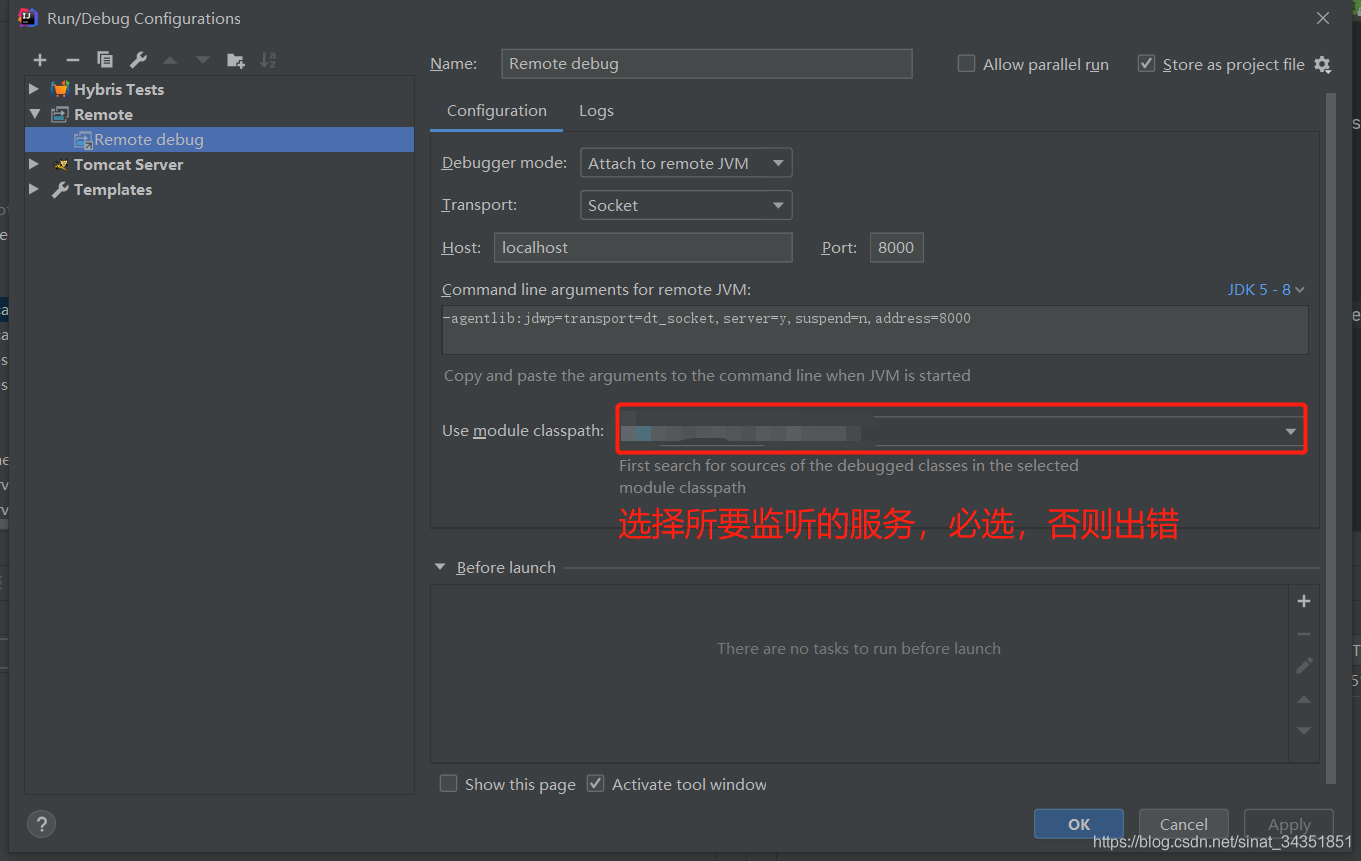Expand the Tomcat Server tree node

tap(34, 164)
